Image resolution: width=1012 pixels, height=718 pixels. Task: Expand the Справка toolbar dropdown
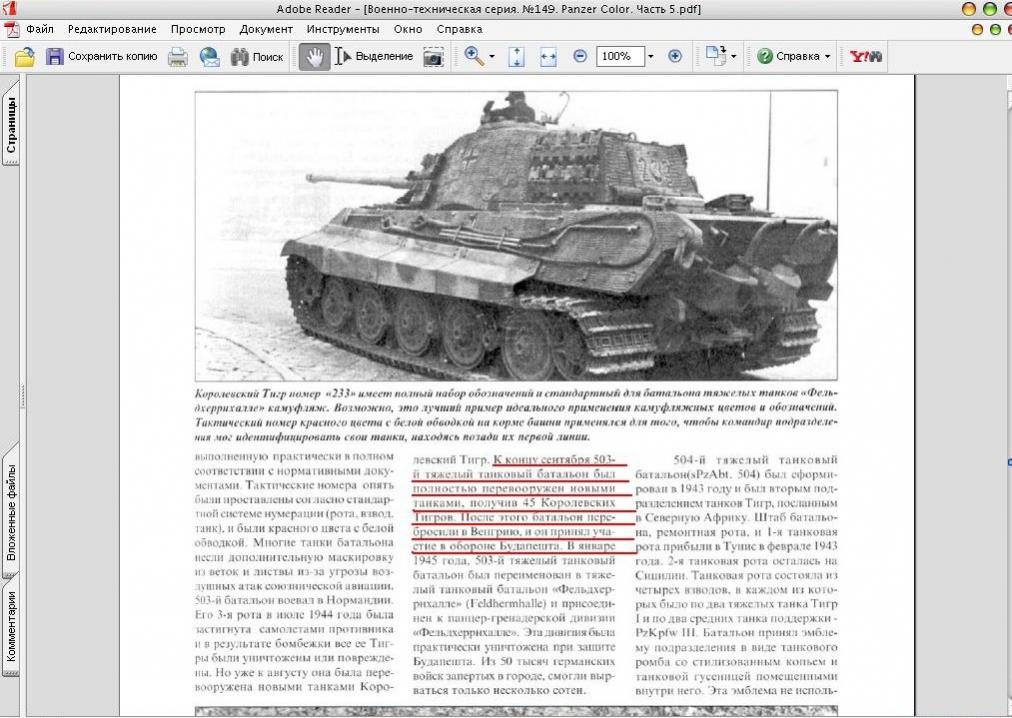827,57
